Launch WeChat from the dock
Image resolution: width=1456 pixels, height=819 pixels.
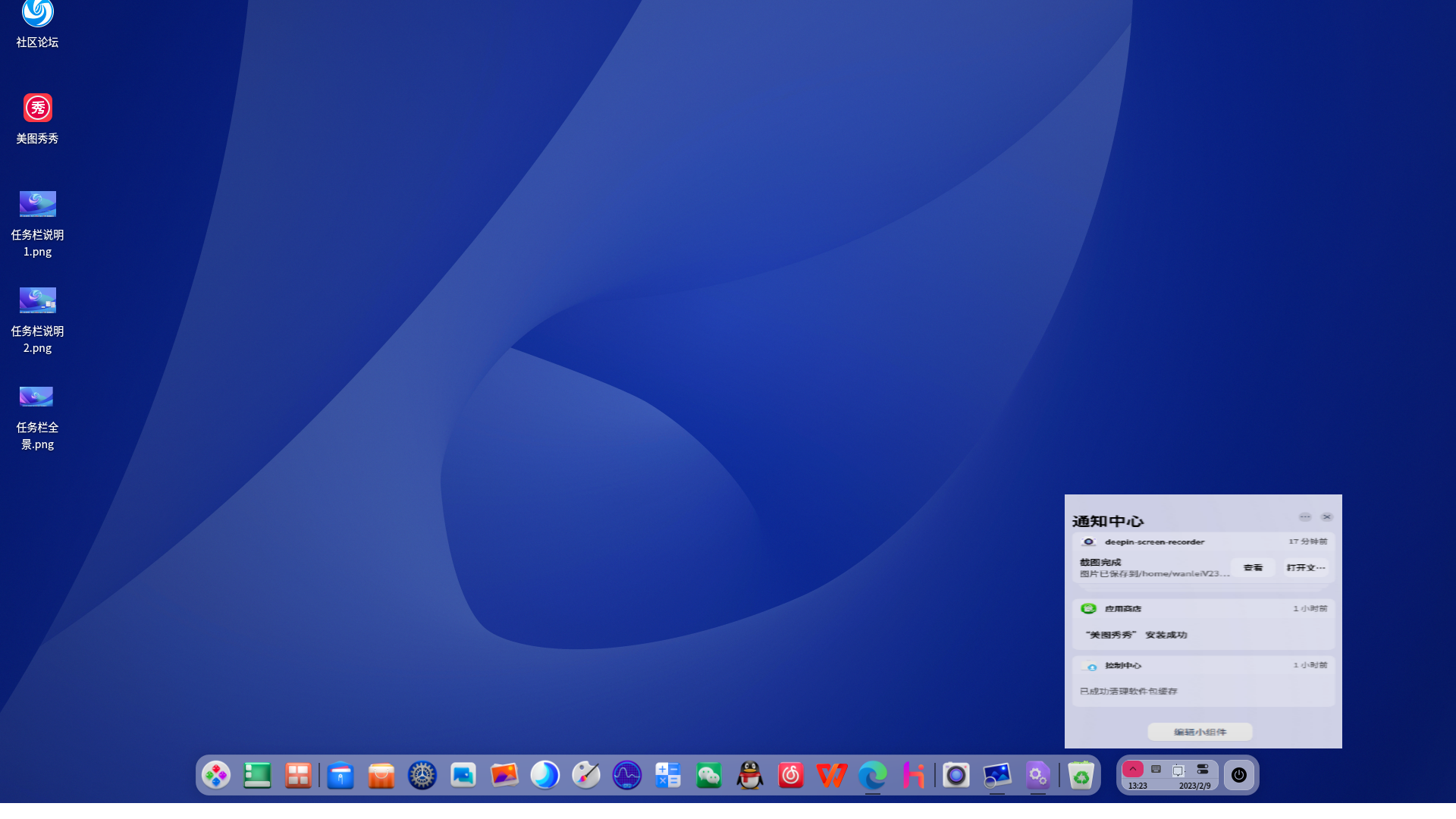[709, 775]
